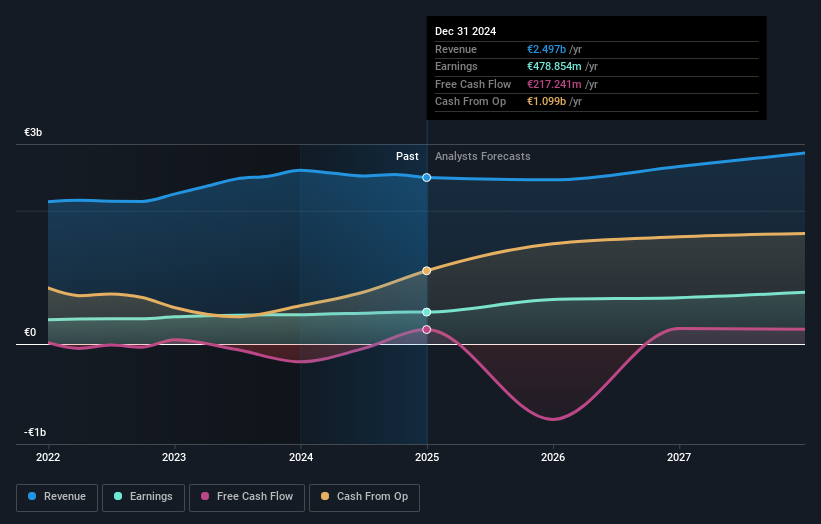821x524 pixels.
Task: Click the 2025 x-axis label
Action: pos(427,457)
